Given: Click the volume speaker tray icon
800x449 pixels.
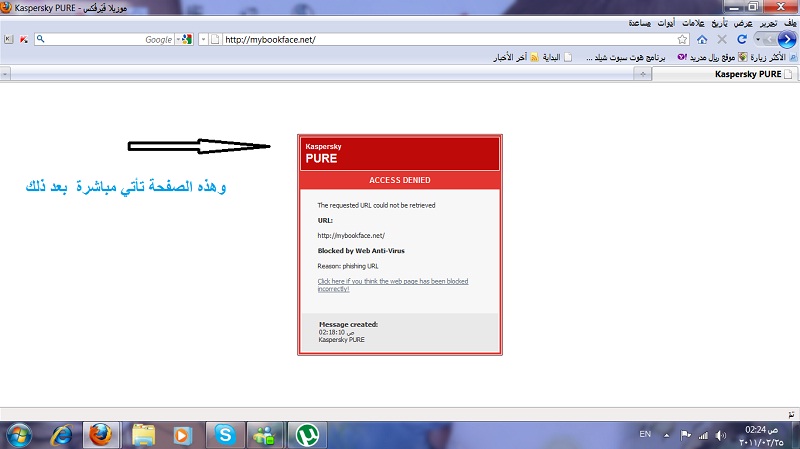Looking at the screenshot, I should [722, 435].
